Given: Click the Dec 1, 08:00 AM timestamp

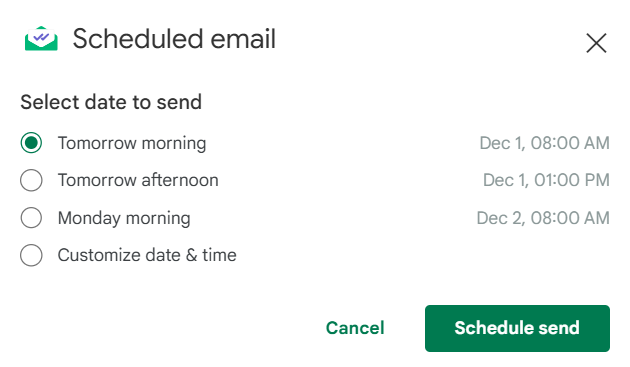Looking at the screenshot, I should [x=544, y=143].
